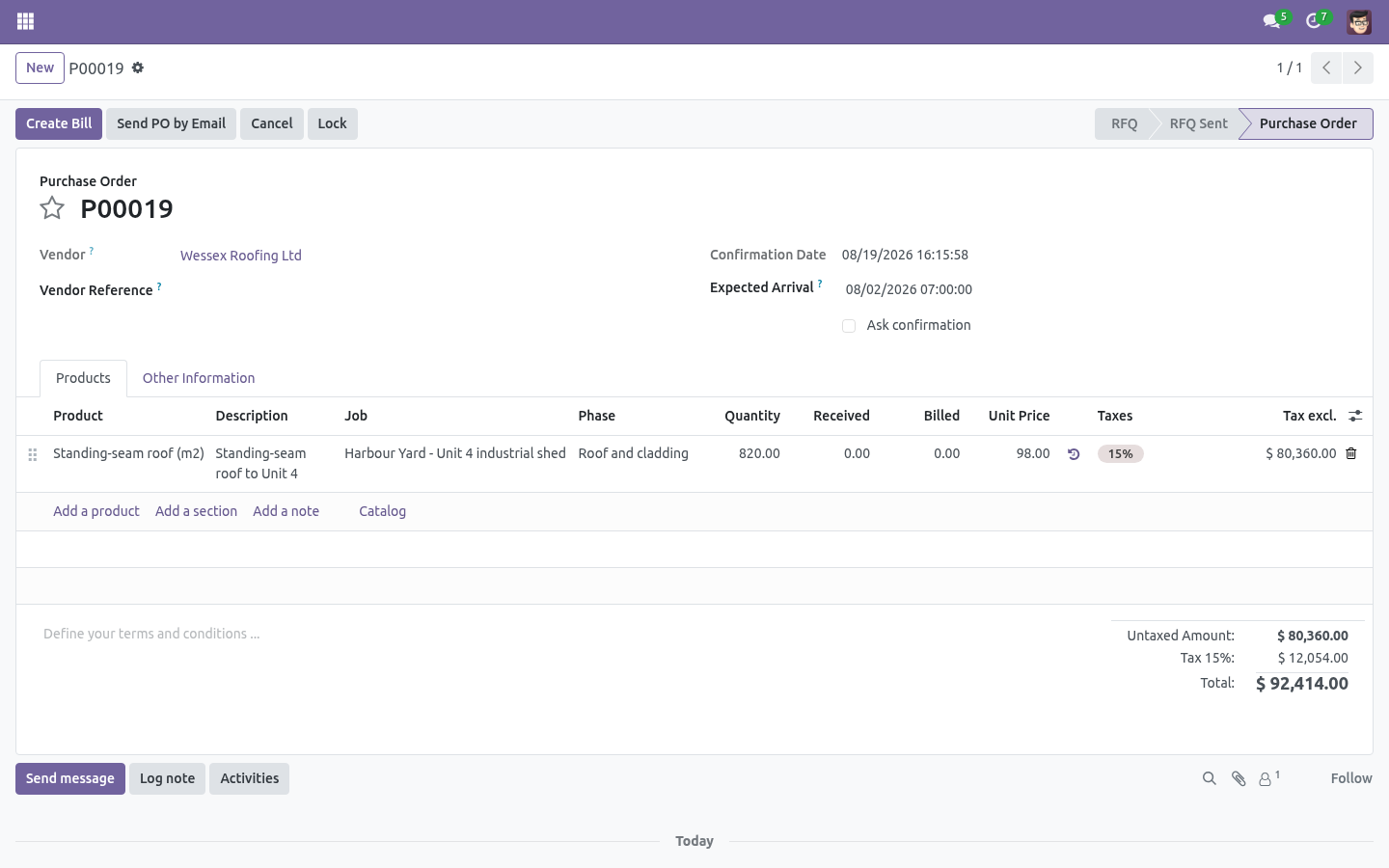Open the attachments paperclip icon
This screenshot has width=1389, height=868.
tap(1239, 778)
